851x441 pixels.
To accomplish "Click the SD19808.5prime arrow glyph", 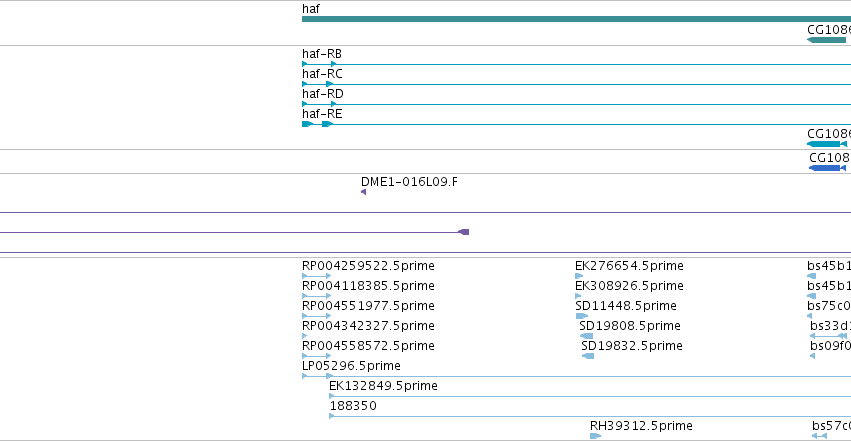I will click(x=586, y=336).
